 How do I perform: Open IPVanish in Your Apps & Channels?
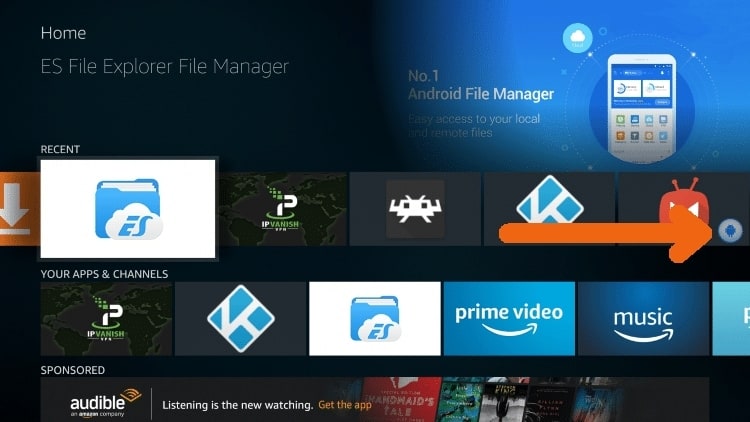[106, 319]
